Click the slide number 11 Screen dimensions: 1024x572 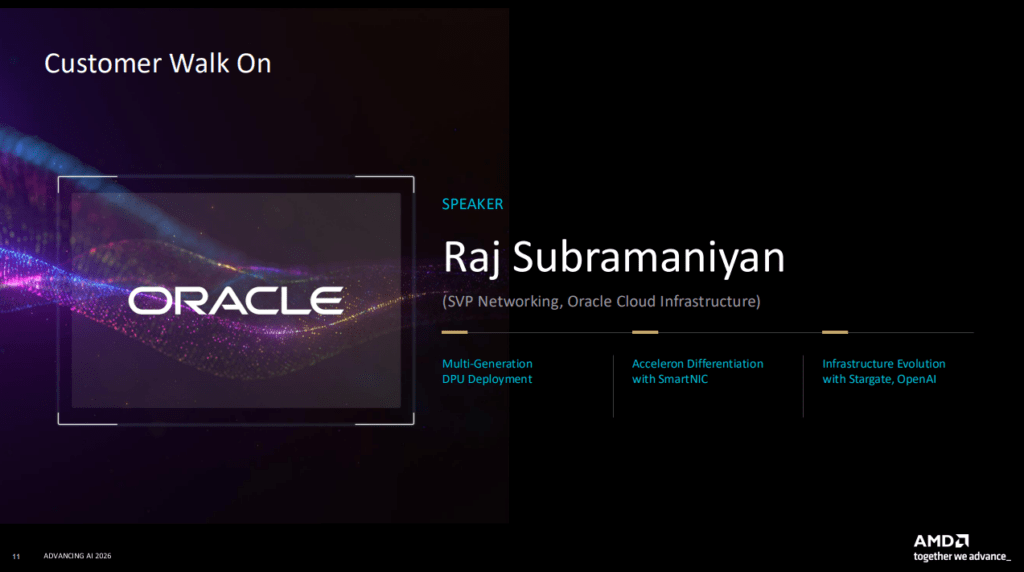pyautogui.click(x=16, y=556)
